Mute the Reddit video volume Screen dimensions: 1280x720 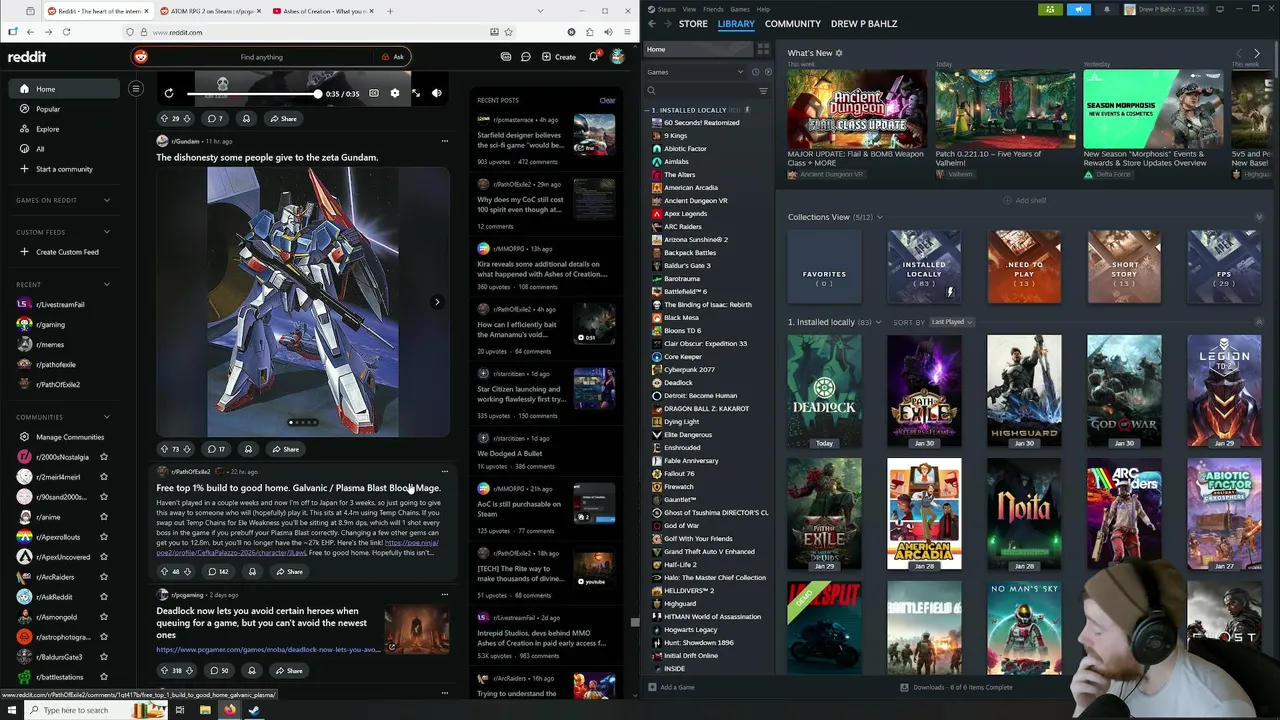[x=437, y=93]
